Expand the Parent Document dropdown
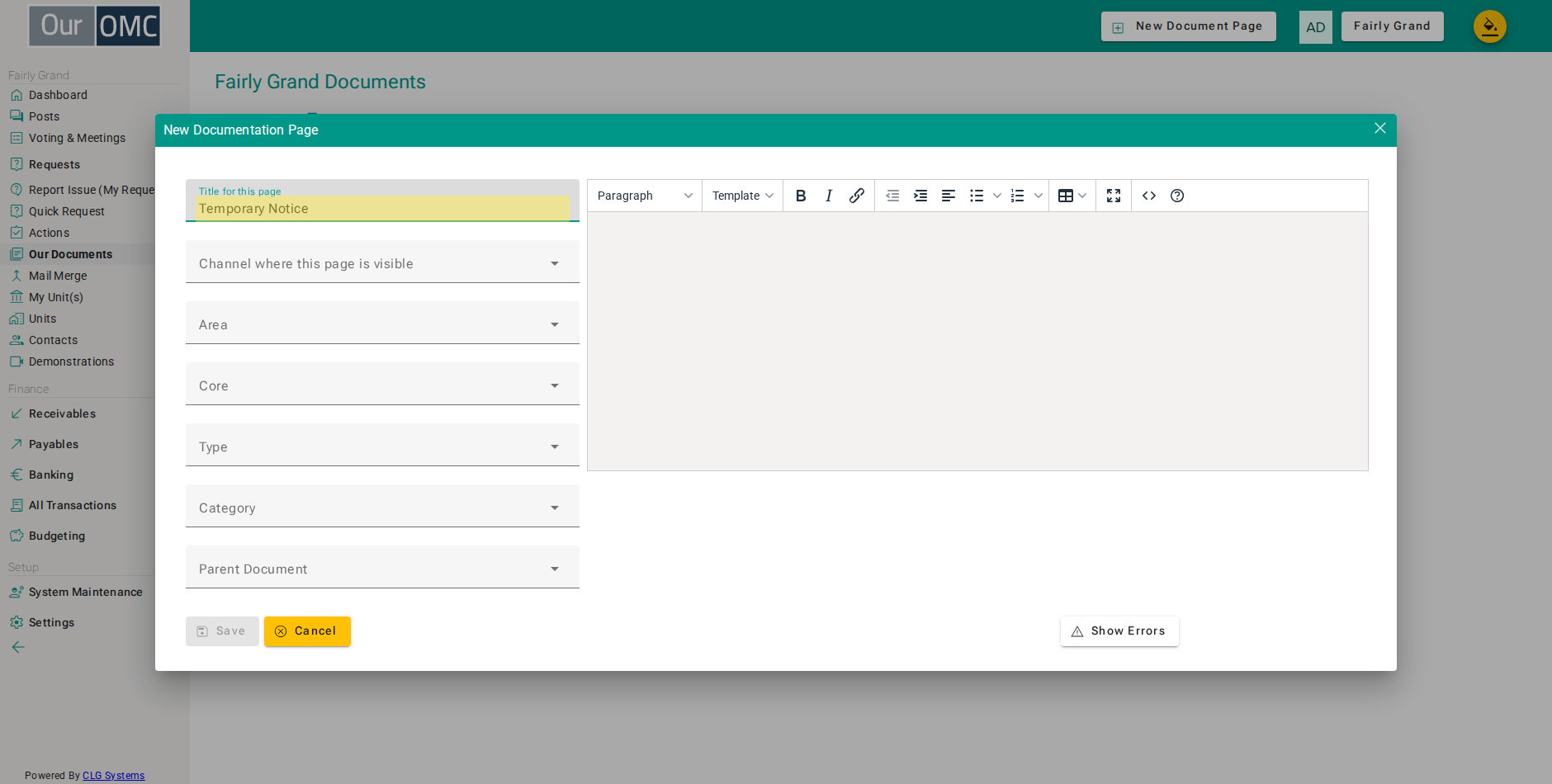This screenshot has height=784, width=1552. [x=382, y=567]
